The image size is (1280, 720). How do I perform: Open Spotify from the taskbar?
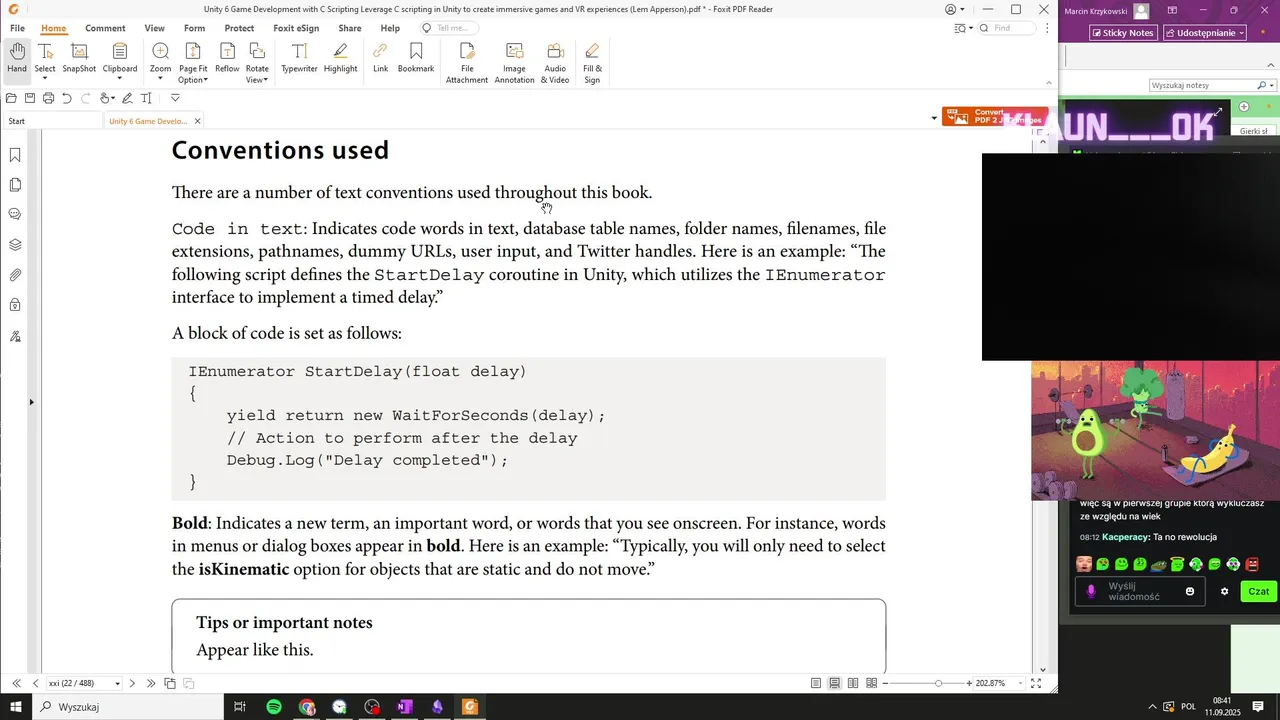[274, 707]
